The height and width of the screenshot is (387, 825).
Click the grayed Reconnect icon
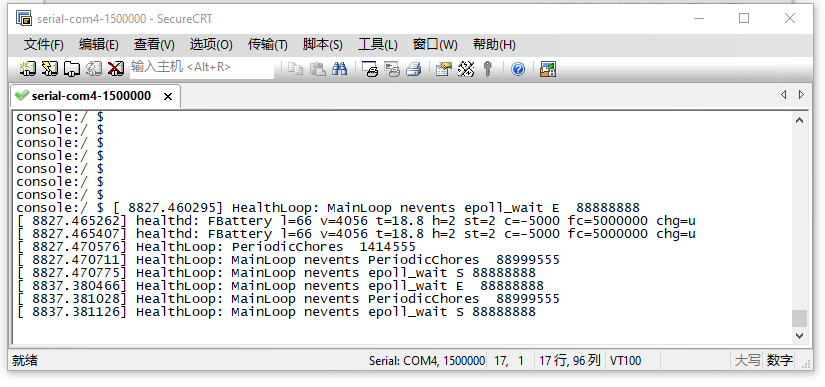(x=94, y=69)
